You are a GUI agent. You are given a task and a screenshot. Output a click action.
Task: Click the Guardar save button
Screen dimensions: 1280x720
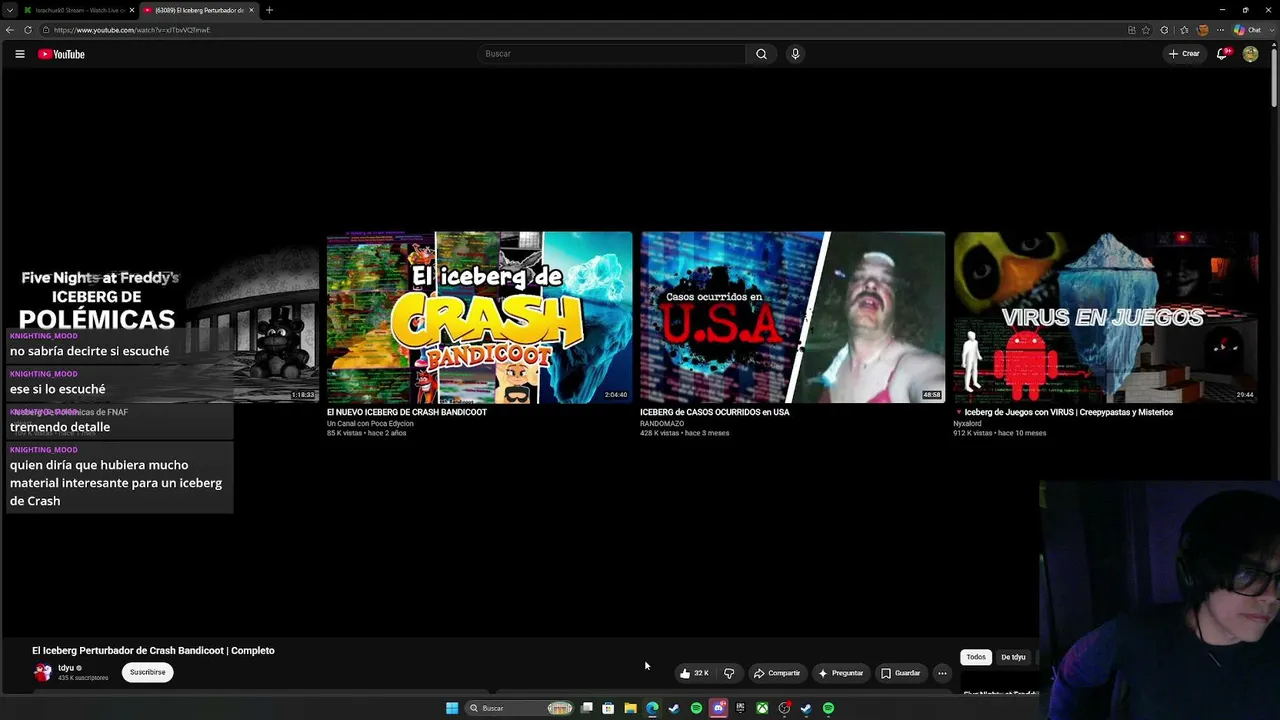pyautogui.click(x=900, y=673)
